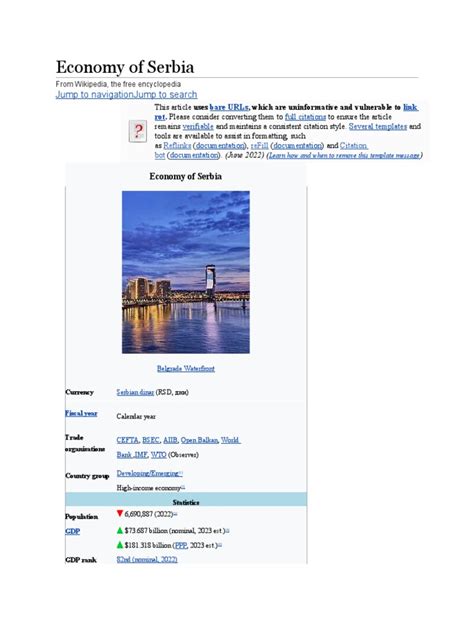Click the green up arrow beside $181.318 billion
Screen dimensions: 474x632
point(119,545)
